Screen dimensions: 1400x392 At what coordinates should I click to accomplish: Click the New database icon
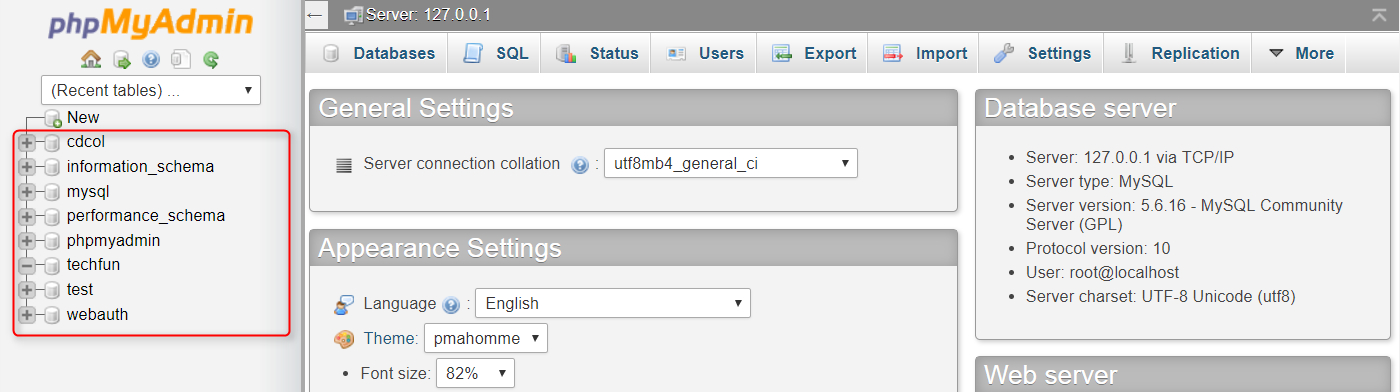[53, 118]
